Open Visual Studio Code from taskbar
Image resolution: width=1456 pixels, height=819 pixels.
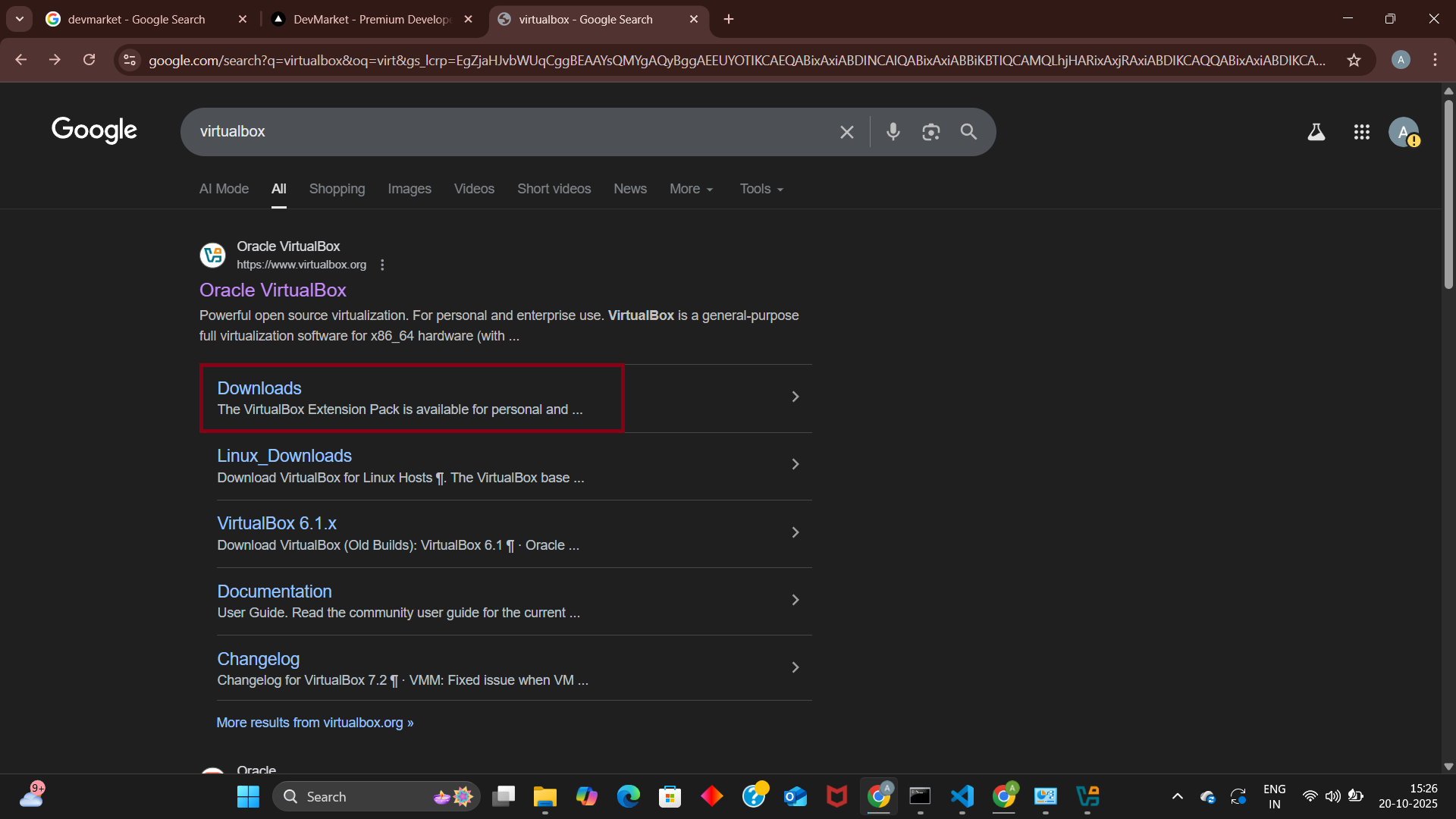point(962,796)
